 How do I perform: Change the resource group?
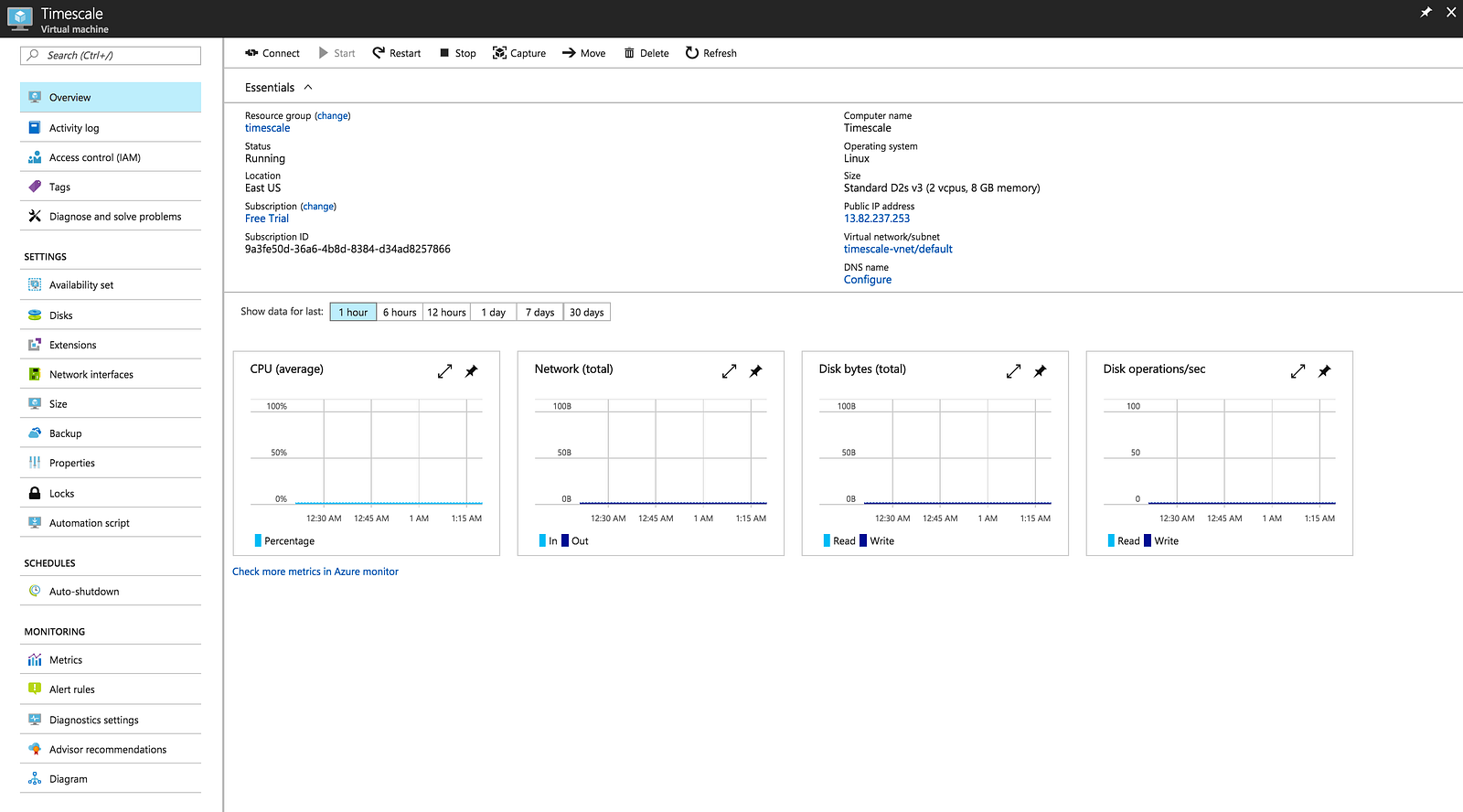pos(333,116)
